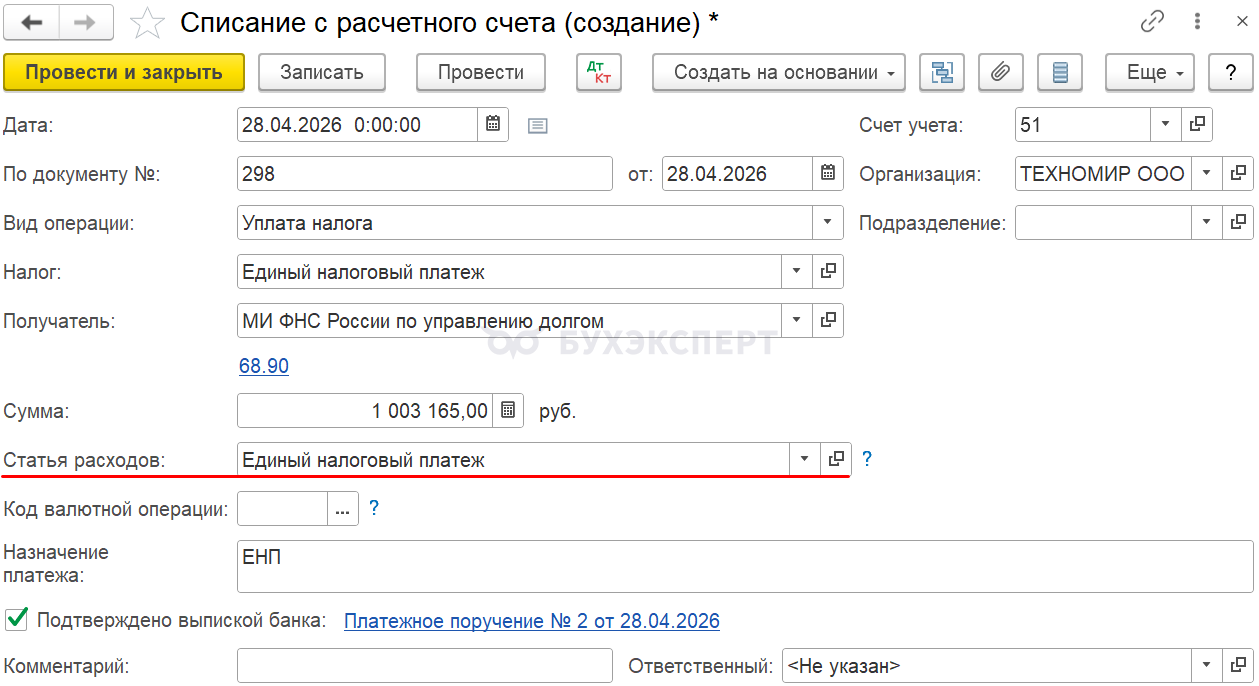The image size is (1259, 686).
Task: Click the Дт/Кт postings icon
Action: [599, 73]
